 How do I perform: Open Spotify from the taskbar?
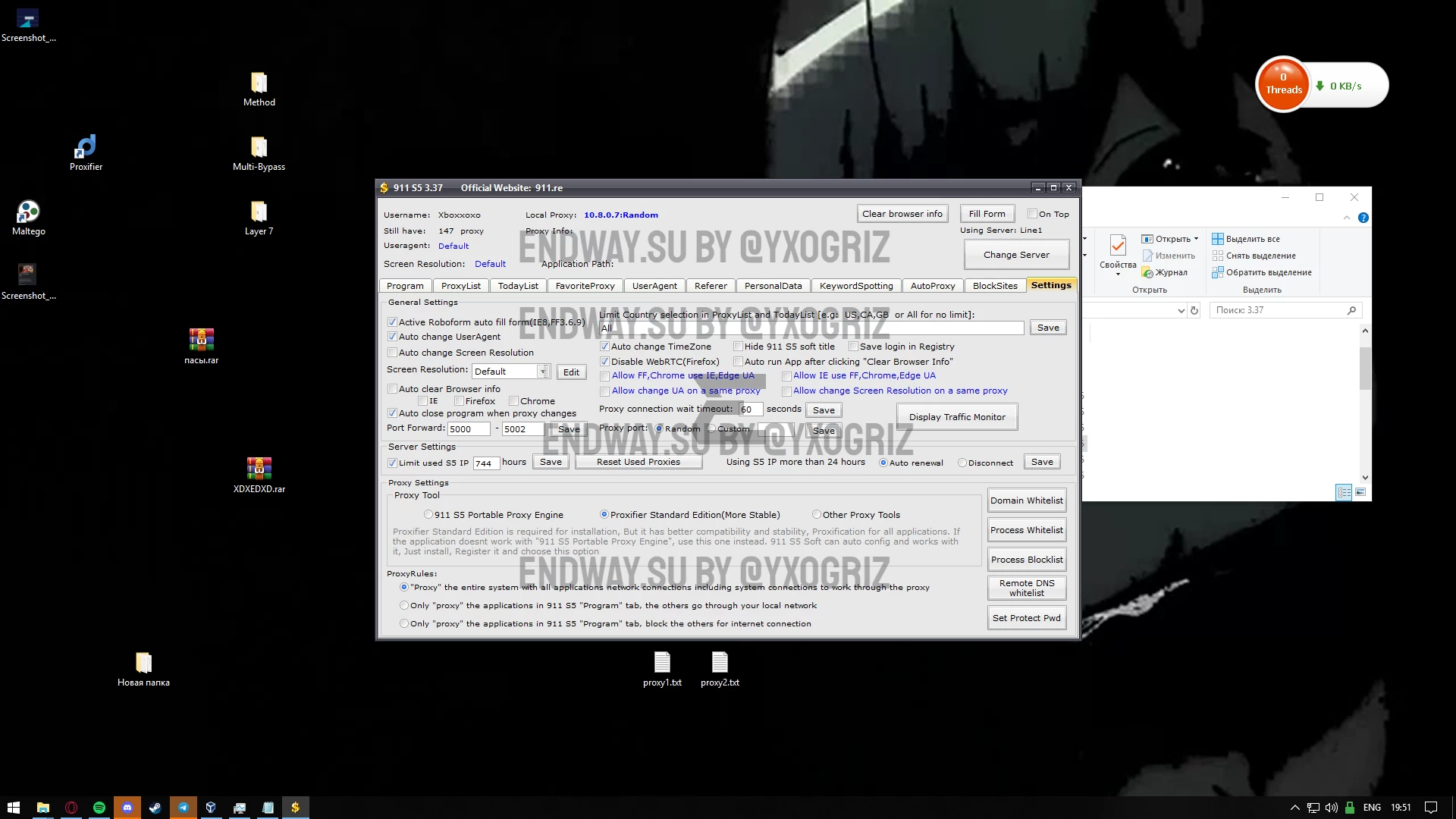click(x=99, y=808)
